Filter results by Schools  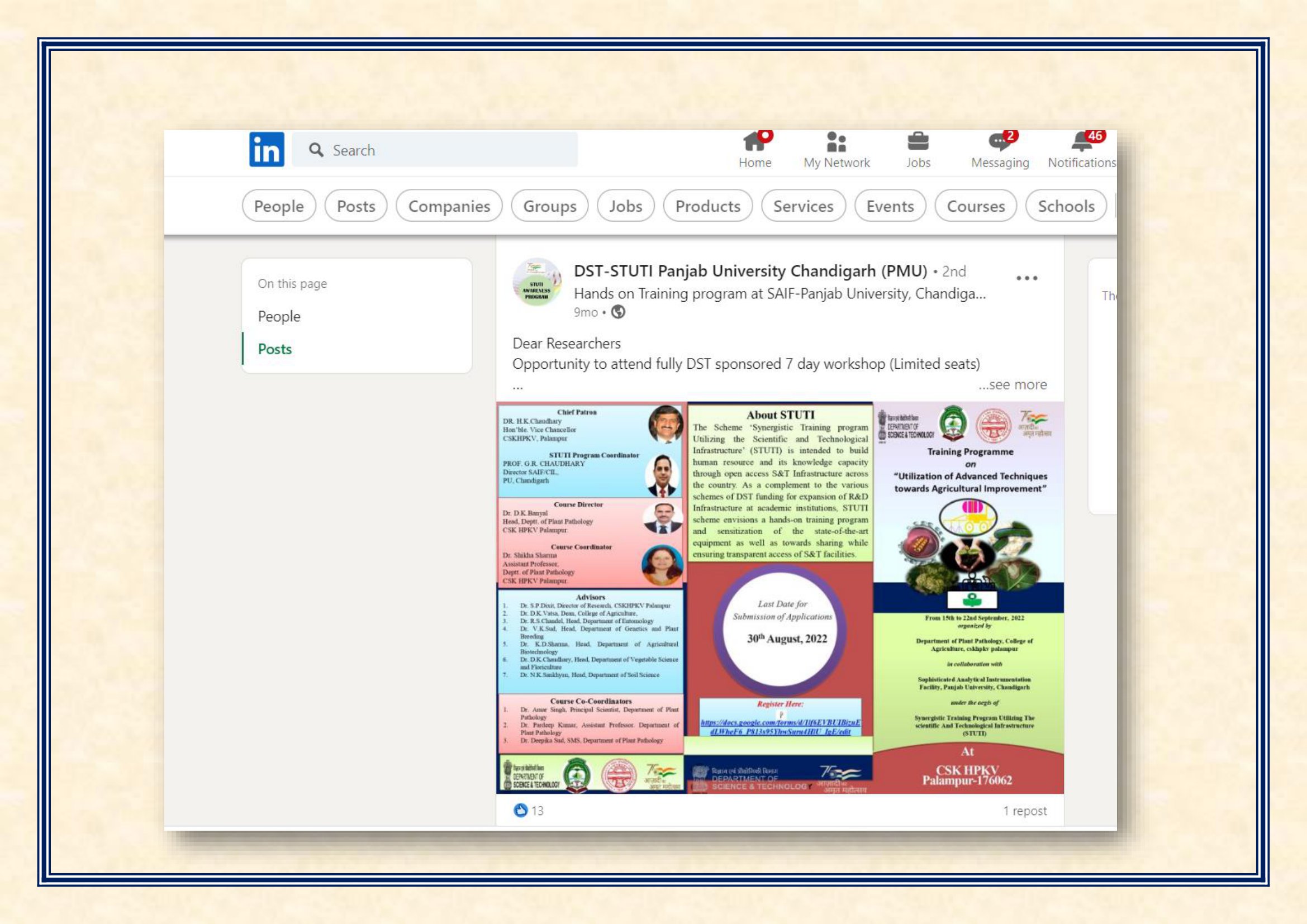pos(1066,206)
